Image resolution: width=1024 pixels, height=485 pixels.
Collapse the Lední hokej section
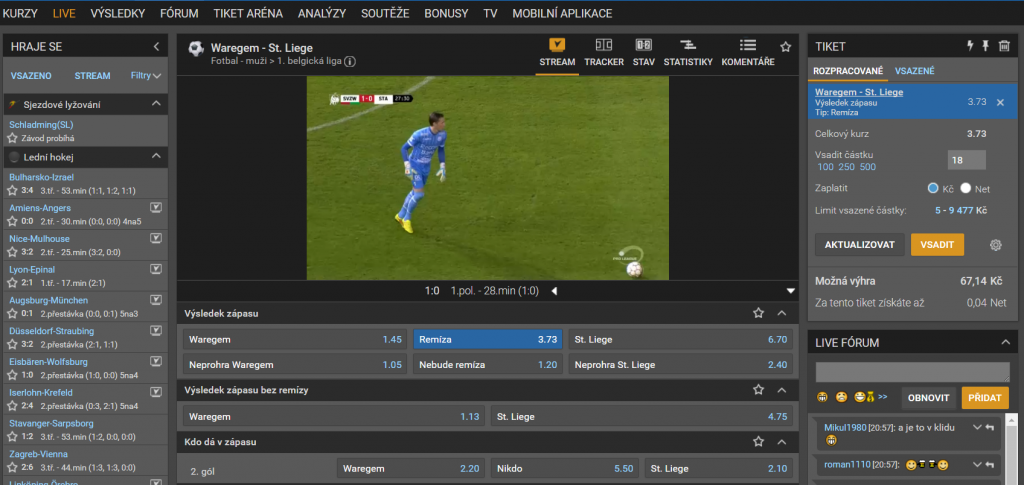(156, 156)
